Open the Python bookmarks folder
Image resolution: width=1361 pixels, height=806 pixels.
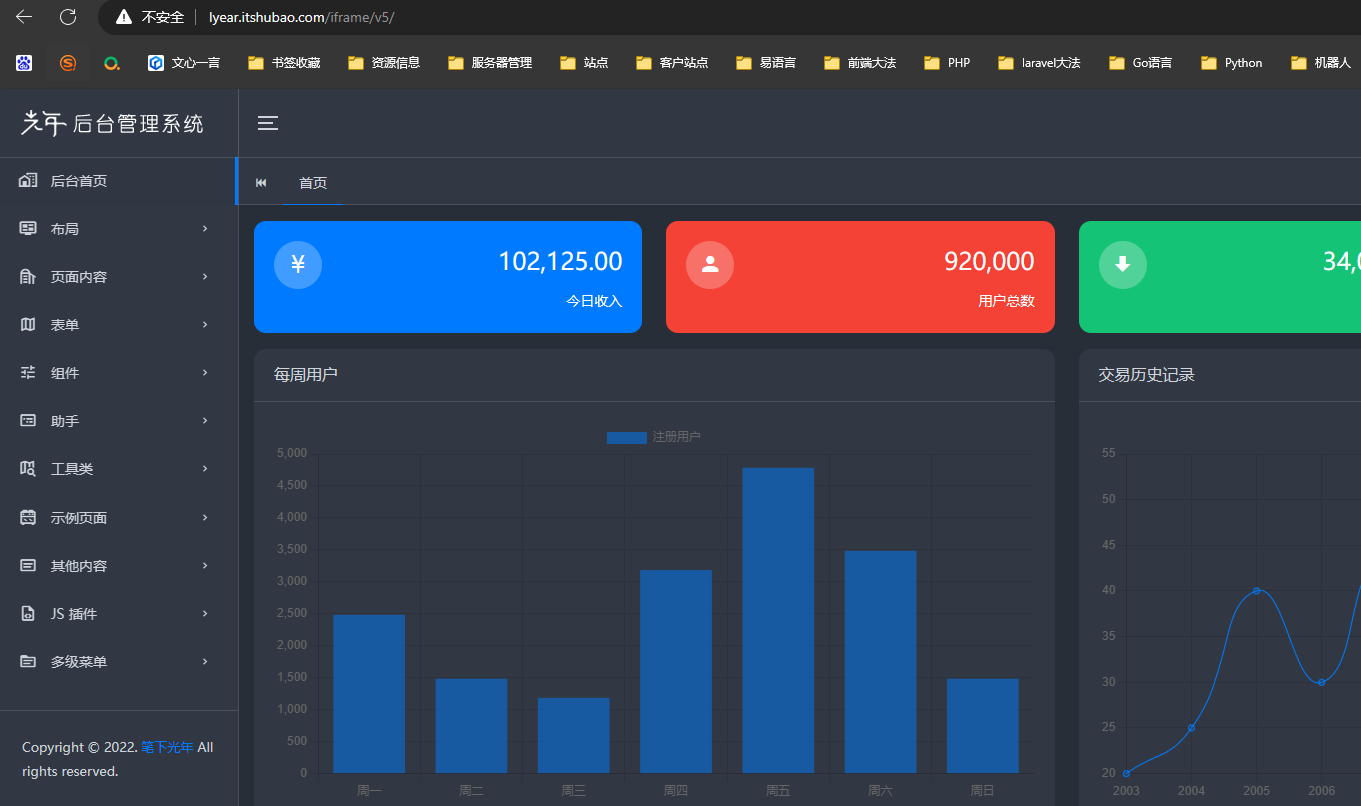click(1232, 63)
